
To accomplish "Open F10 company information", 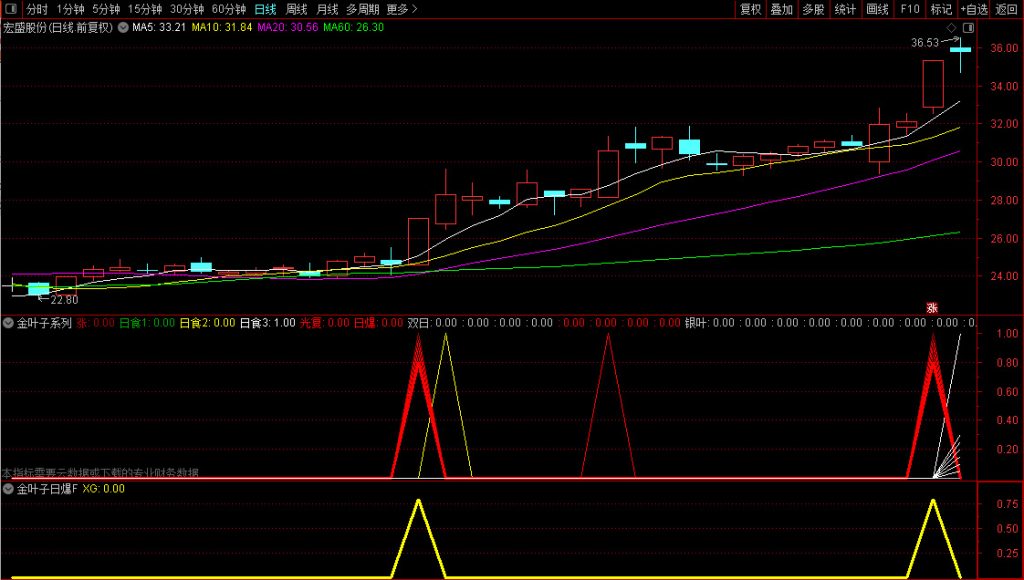I will tap(909, 9).
